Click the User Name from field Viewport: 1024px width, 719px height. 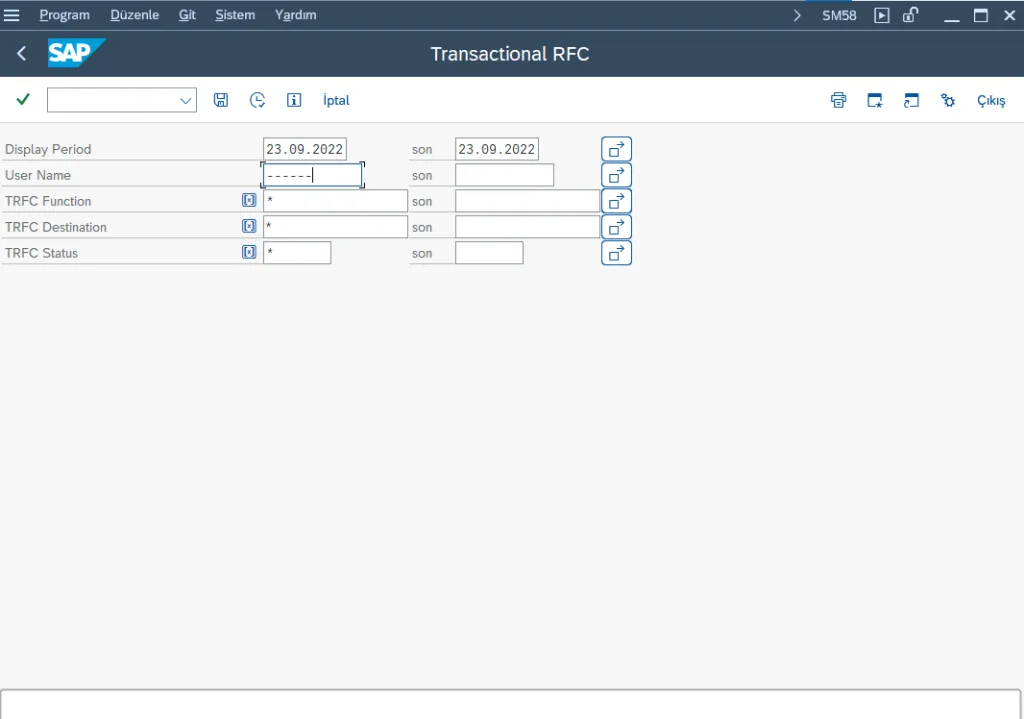point(312,175)
